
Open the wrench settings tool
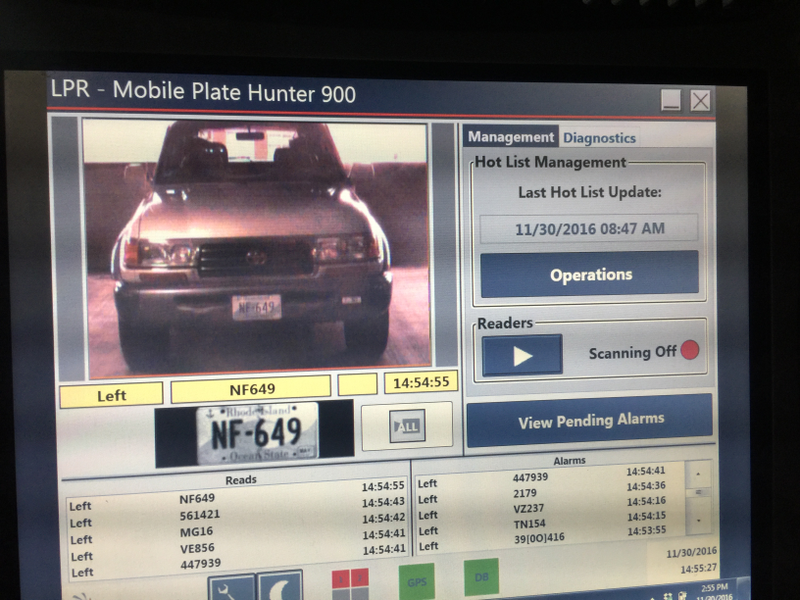click(231, 587)
